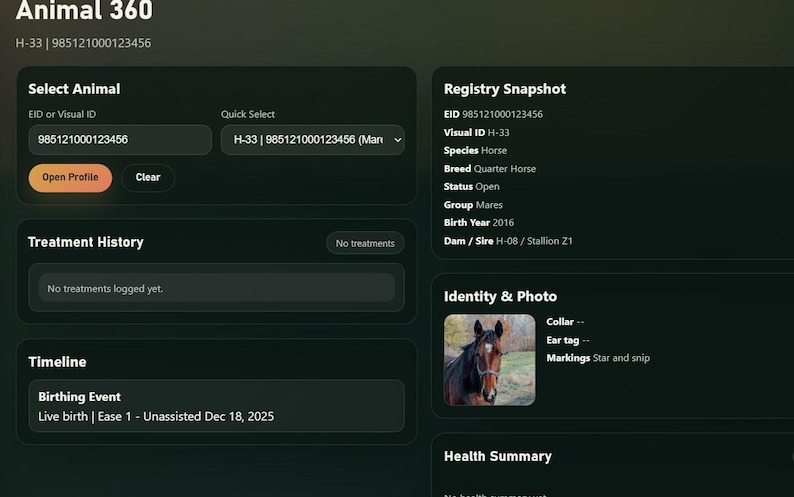
Task: Click the 'Health Summary' heading
Action: pos(498,456)
